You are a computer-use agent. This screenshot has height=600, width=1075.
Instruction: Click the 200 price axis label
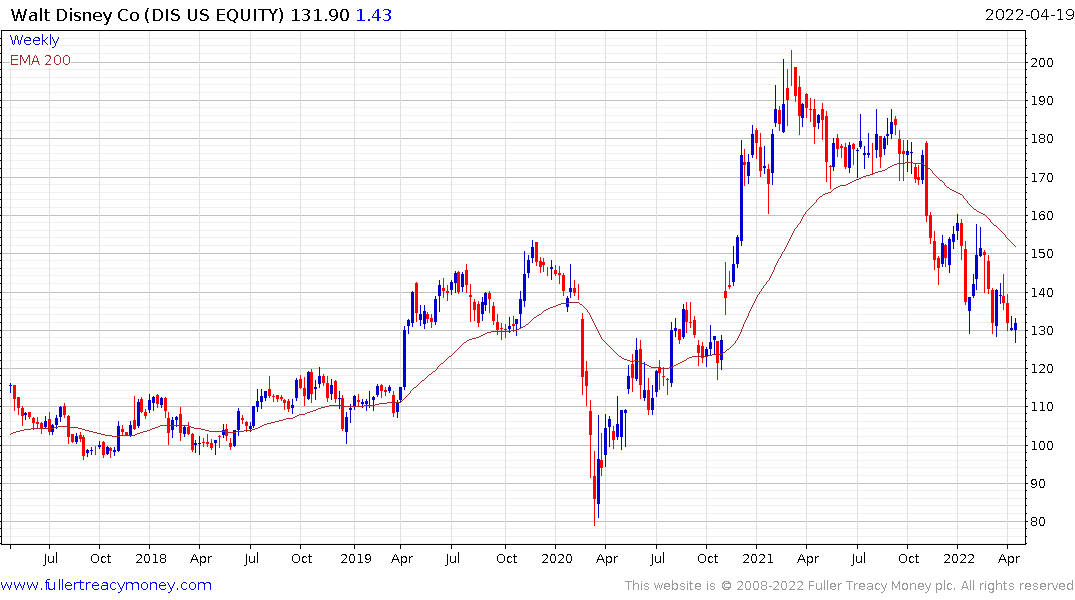pos(1042,62)
